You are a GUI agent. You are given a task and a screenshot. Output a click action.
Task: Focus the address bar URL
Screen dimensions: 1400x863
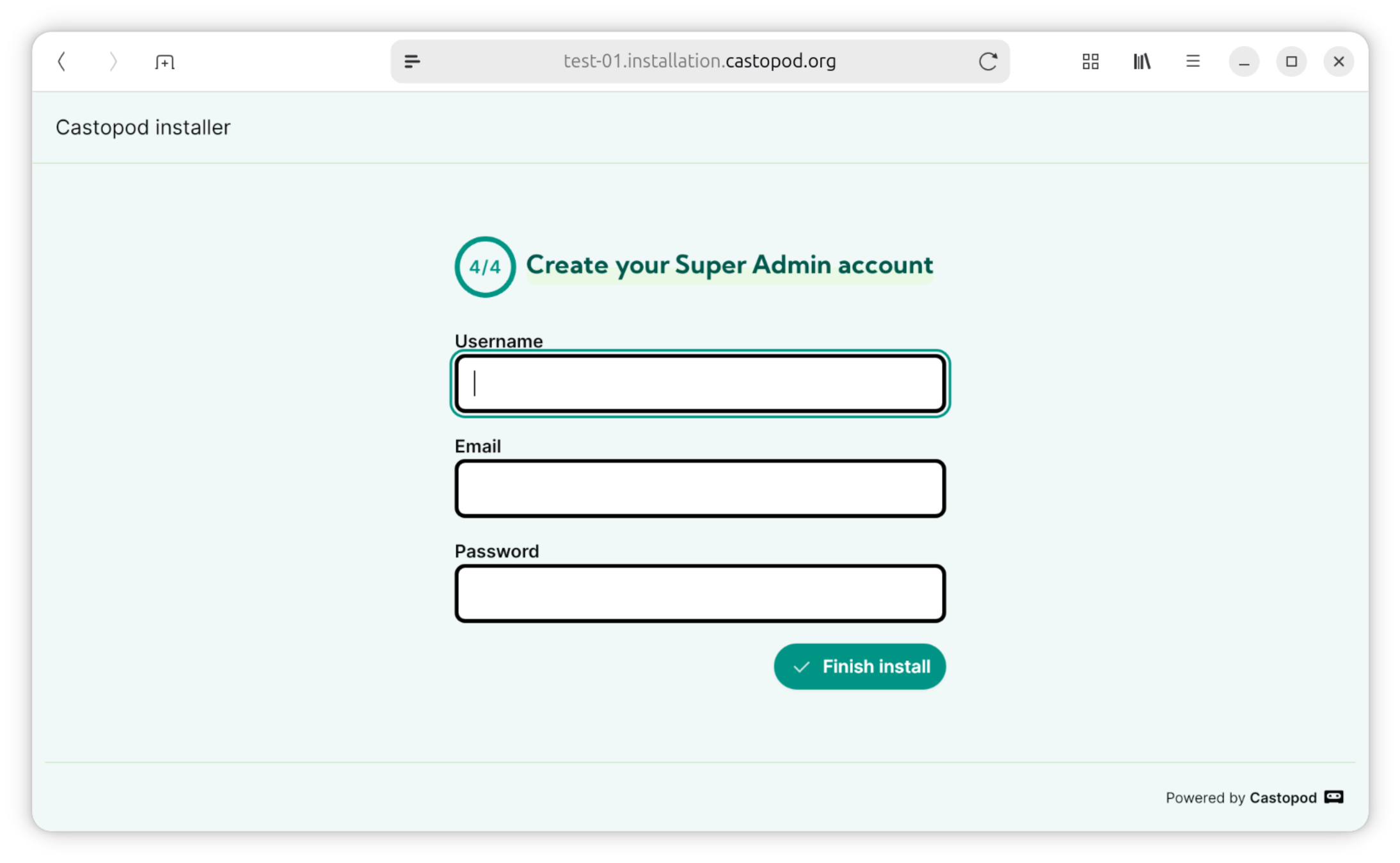click(699, 61)
